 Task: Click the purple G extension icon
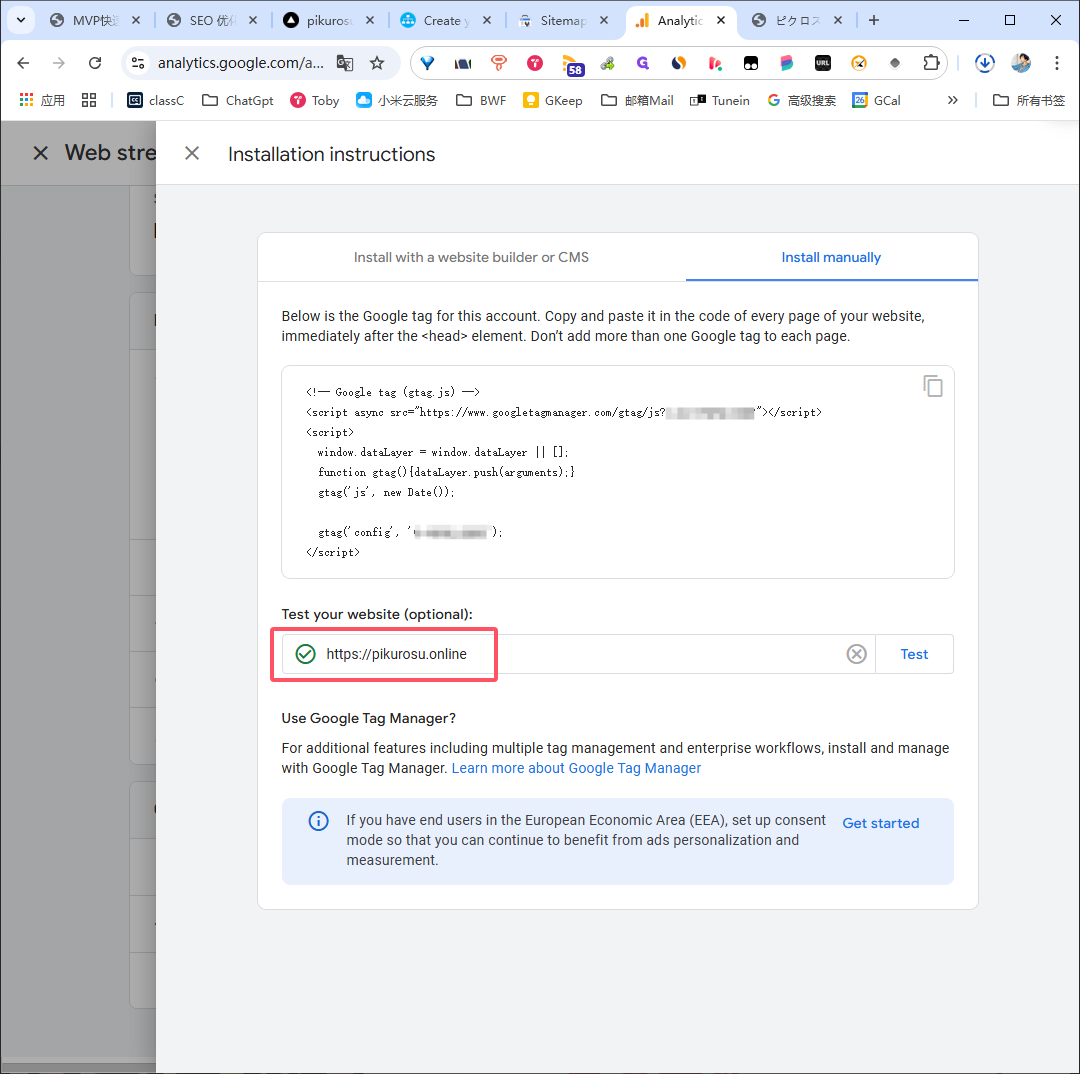pos(643,63)
